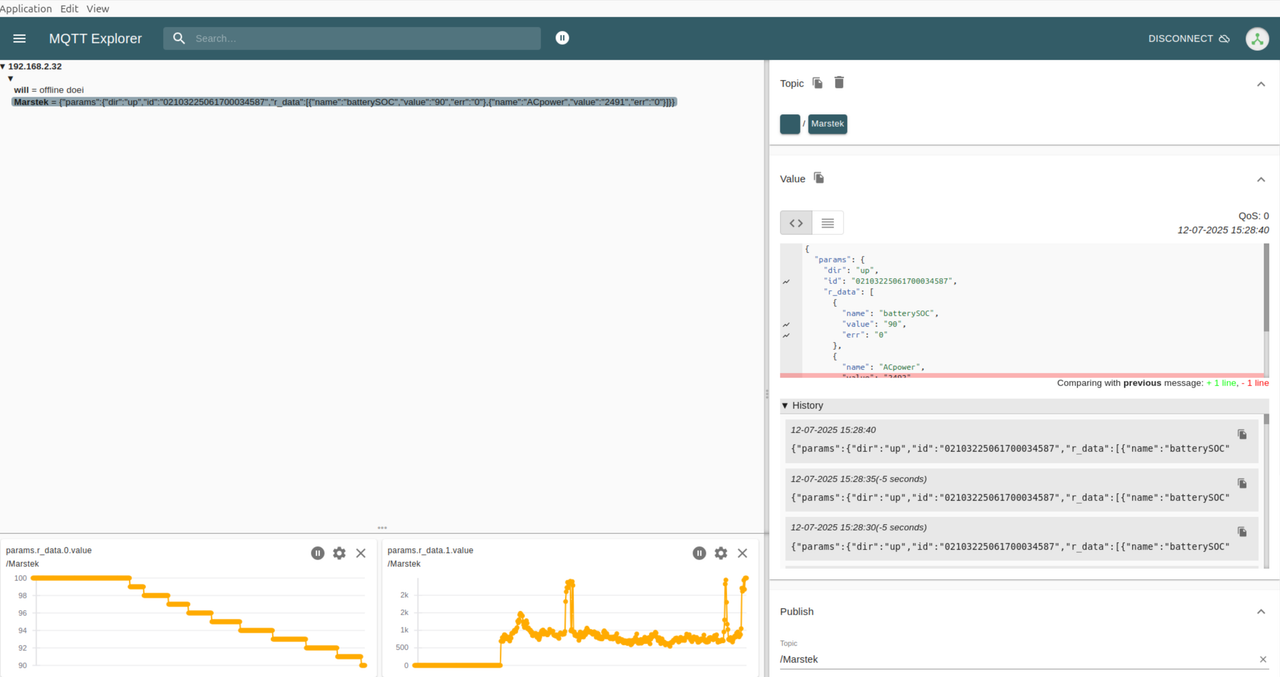Image resolution: width=1280 pixels, height=677 pixels.
Task: Open history entry from 15:28:35
Action: point(1021,489)
